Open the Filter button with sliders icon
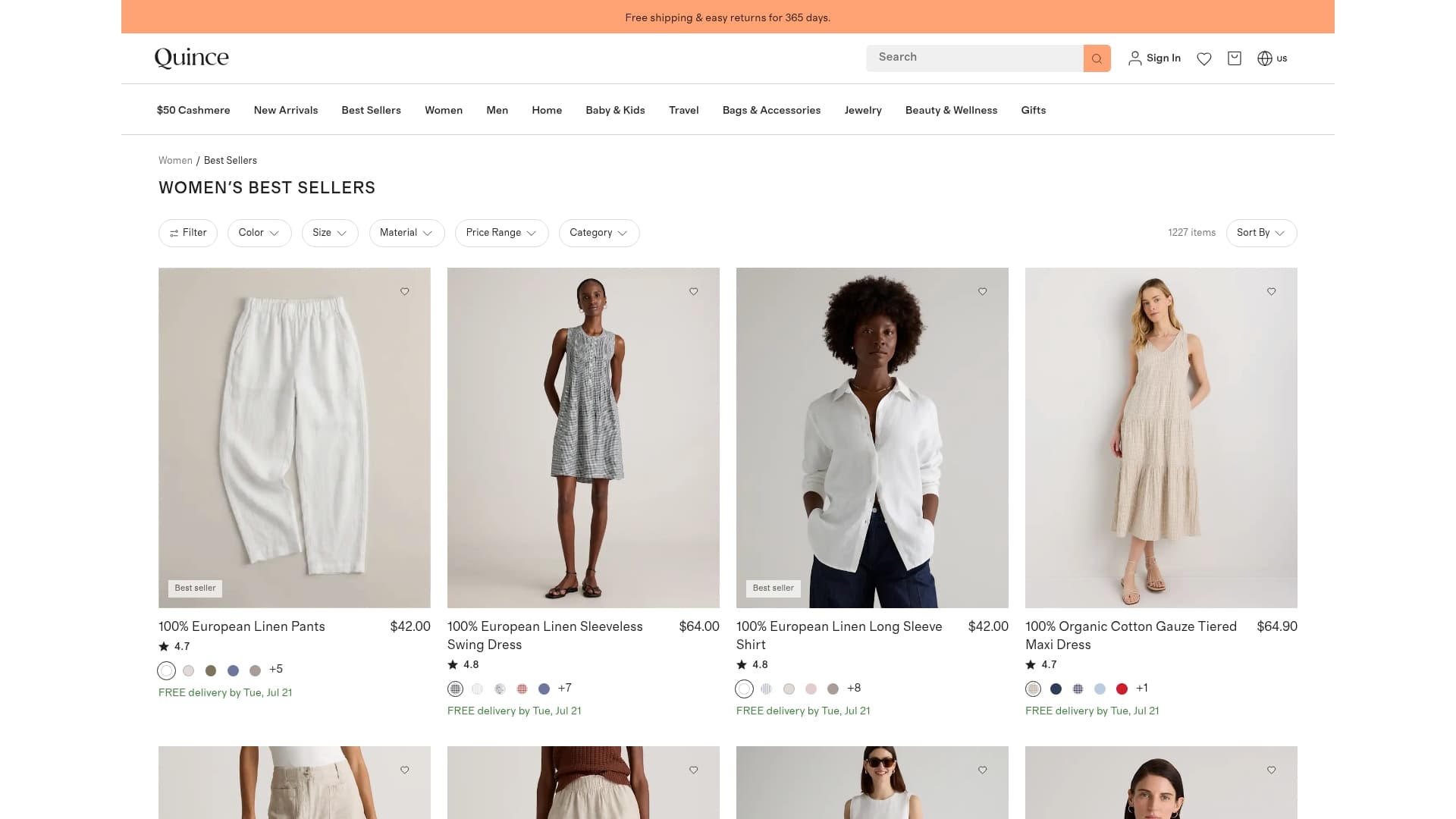The image size is (1456, 819). (188, 233)
